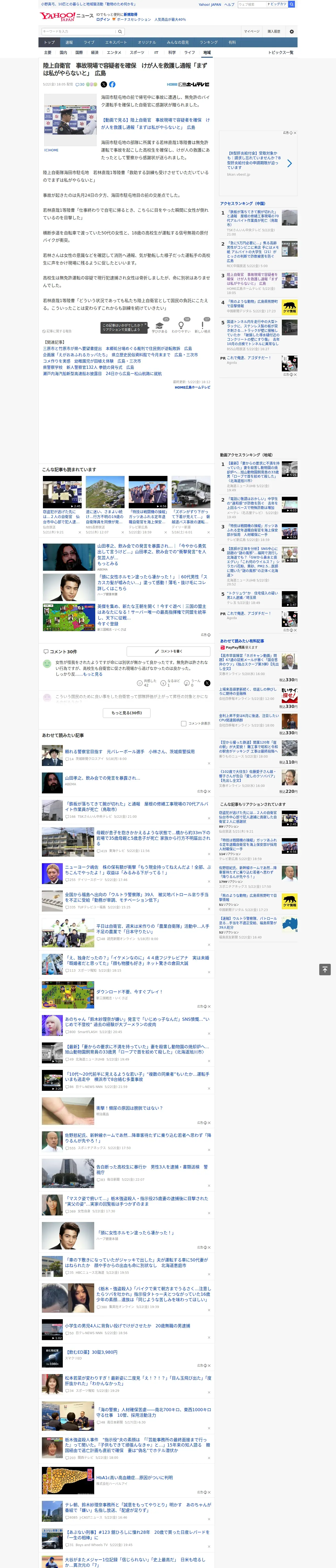
Task: Open the 購入履歴 link
Action: coord(274,31)
